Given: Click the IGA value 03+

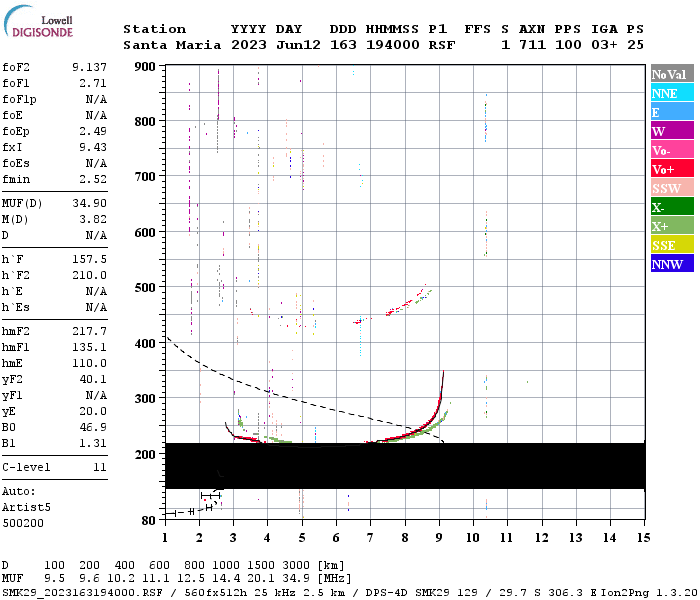Looking at the screenshot, I should pyautogui.click(x=604, y=45).
